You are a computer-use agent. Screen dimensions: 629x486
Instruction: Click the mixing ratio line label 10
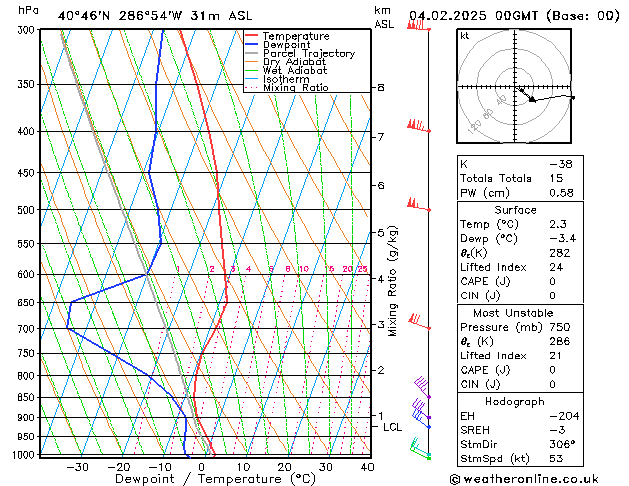[304, 269]
